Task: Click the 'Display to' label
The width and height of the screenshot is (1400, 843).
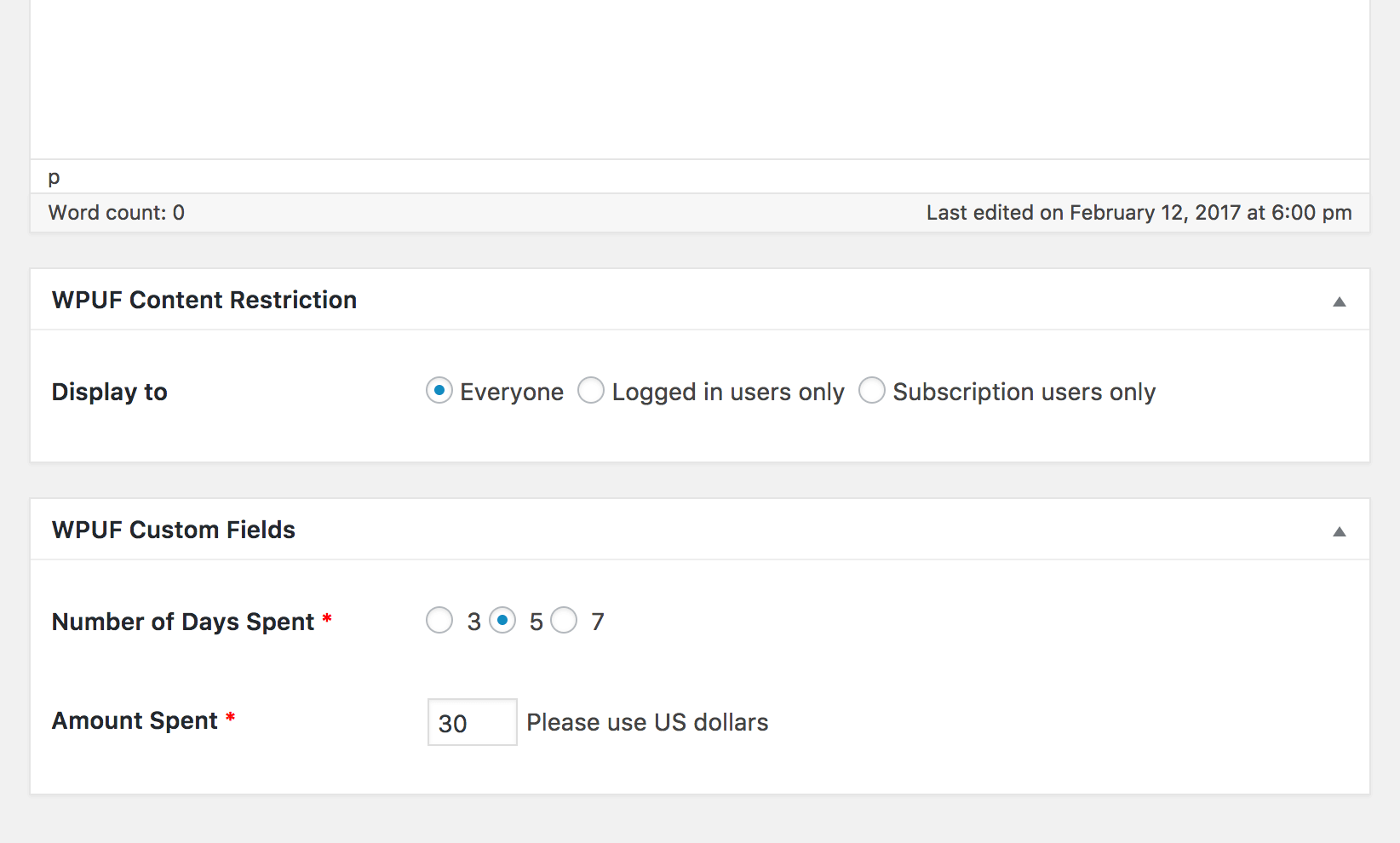Action: (110, 392)
